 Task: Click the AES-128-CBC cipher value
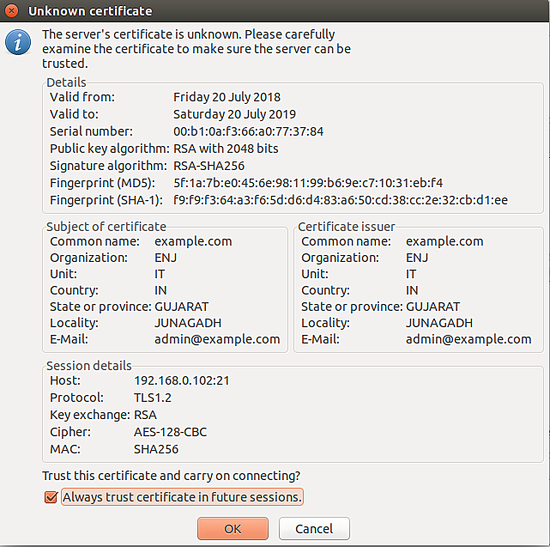point(170,432)
